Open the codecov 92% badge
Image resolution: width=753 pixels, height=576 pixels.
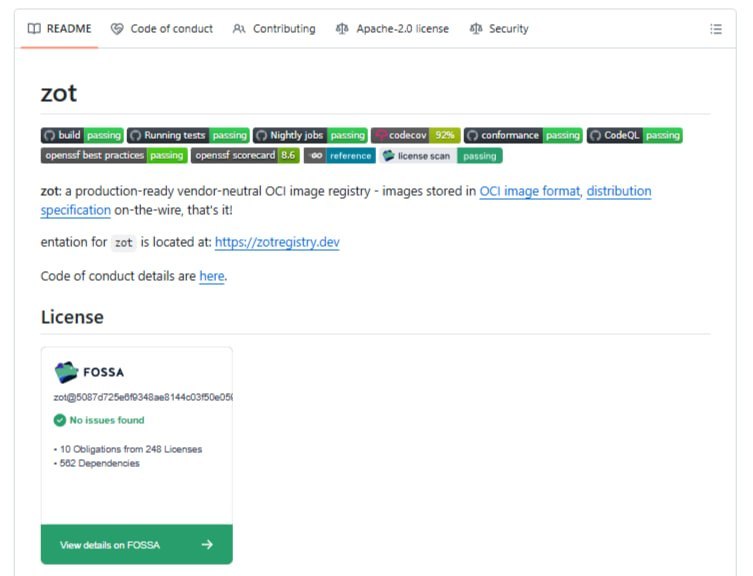point(415,135)
